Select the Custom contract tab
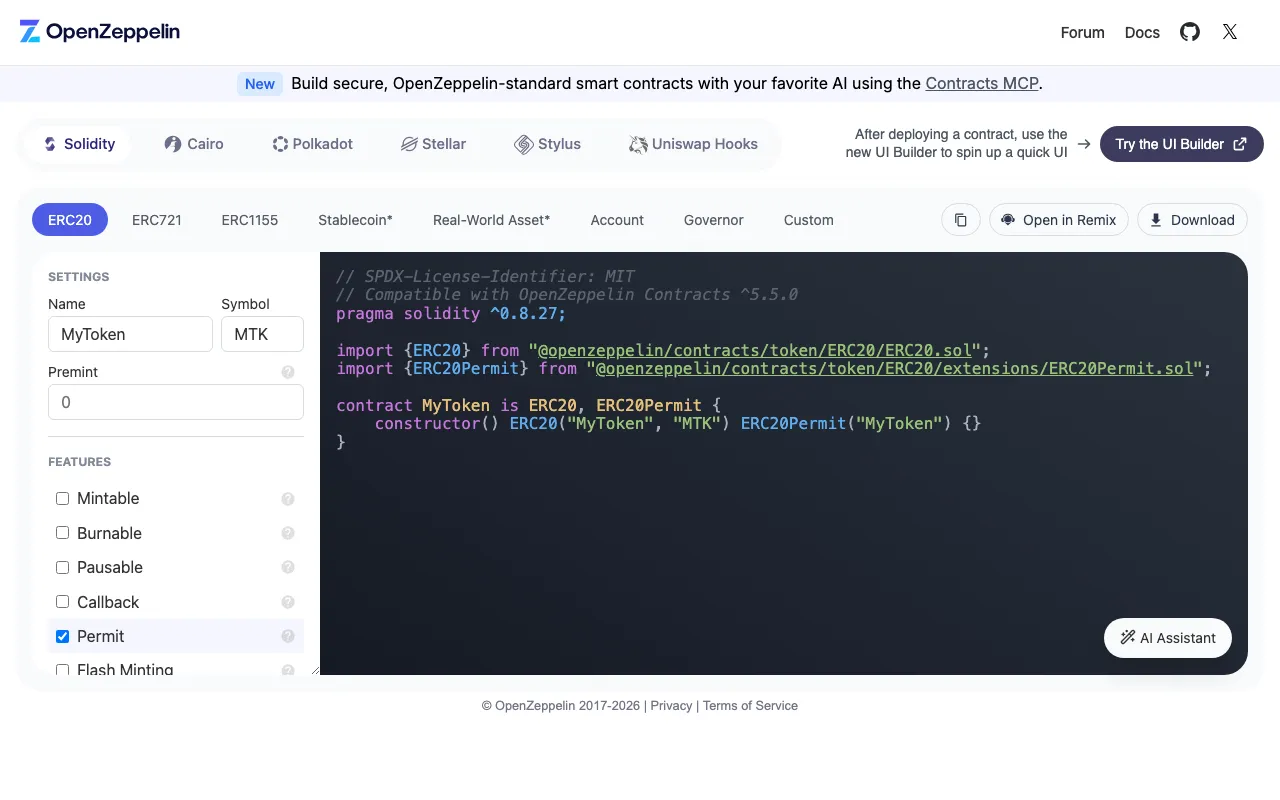 809,220
